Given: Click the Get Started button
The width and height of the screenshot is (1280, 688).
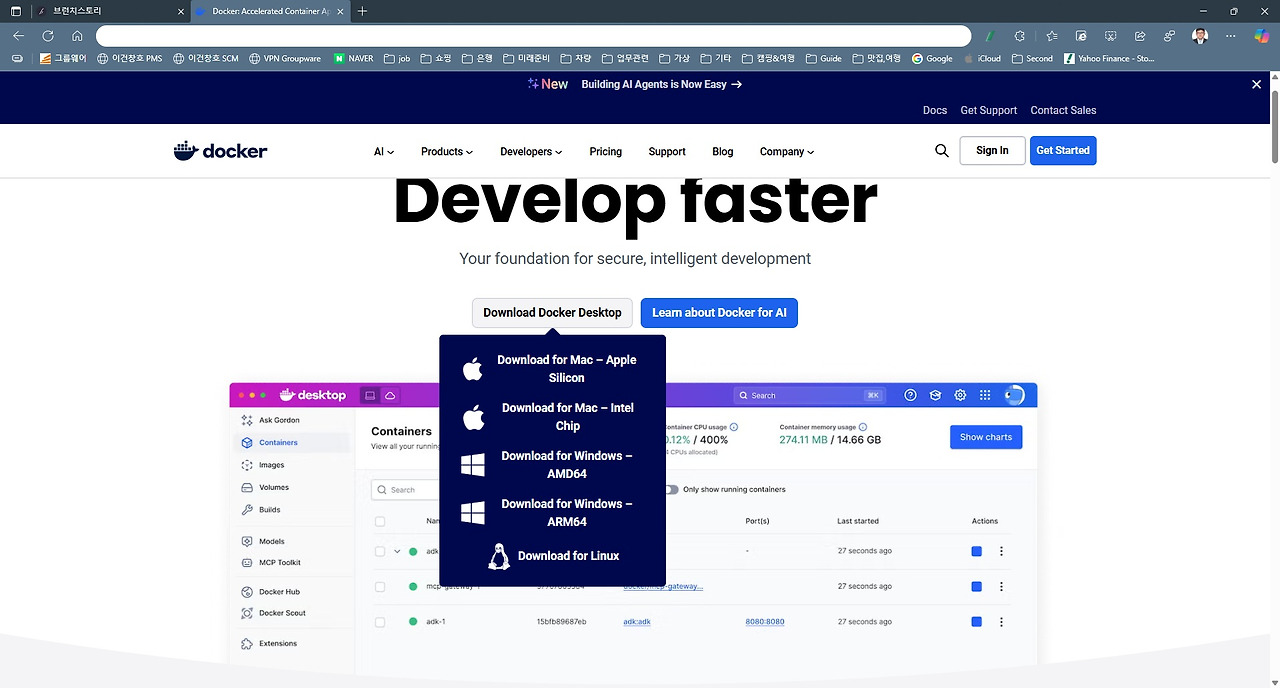Looking at the screenshot, I should 1063,150.
